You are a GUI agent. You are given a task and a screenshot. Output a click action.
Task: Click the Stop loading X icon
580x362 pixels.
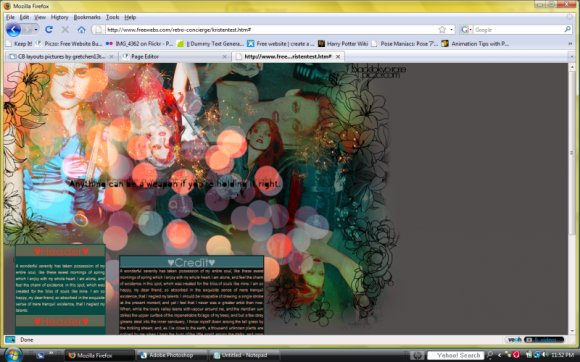point(65,30)
